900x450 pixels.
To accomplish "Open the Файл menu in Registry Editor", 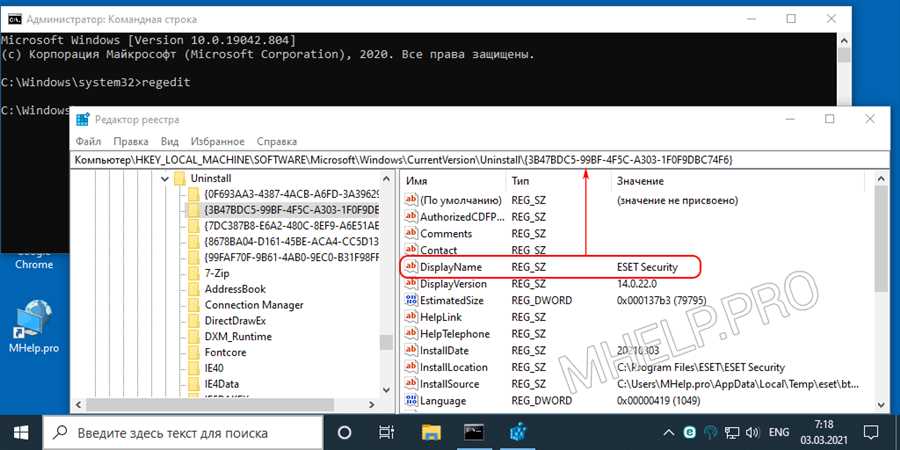I will point(88,141).
